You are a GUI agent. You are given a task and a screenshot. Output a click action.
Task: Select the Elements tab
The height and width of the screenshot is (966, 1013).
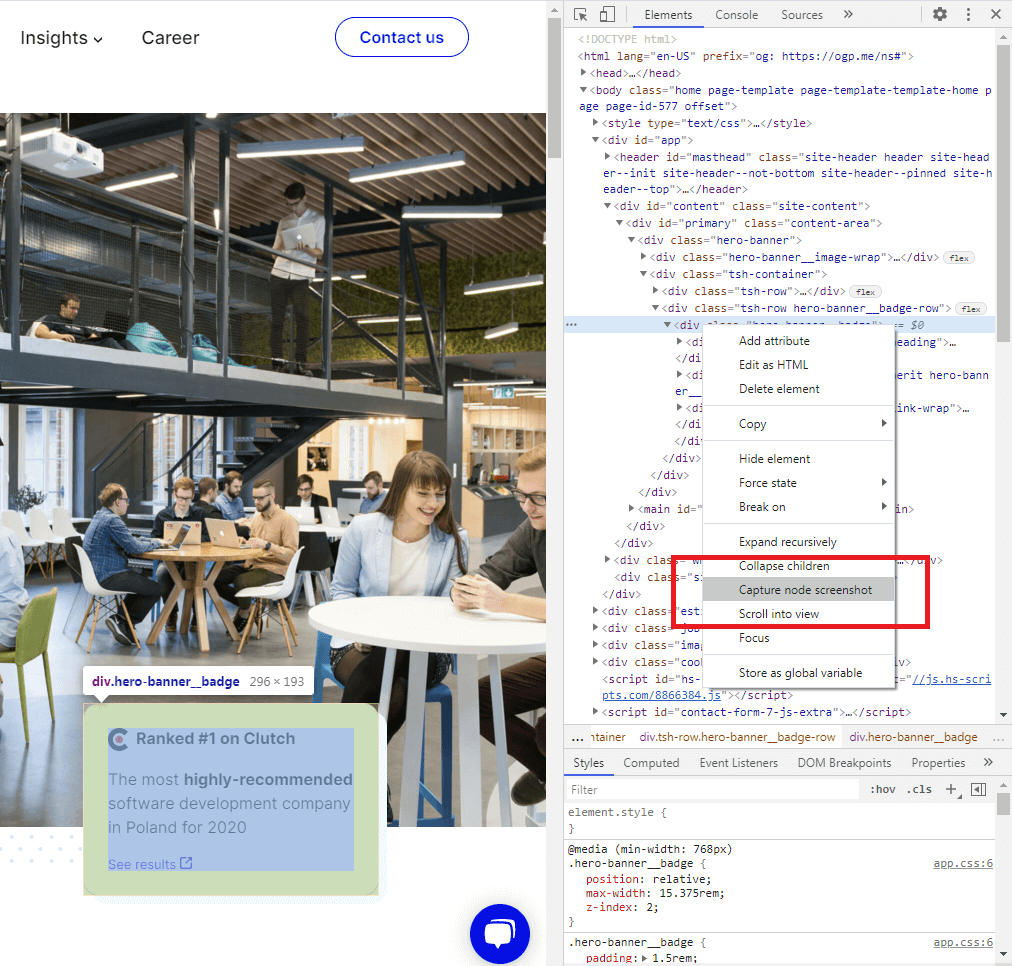668,14
